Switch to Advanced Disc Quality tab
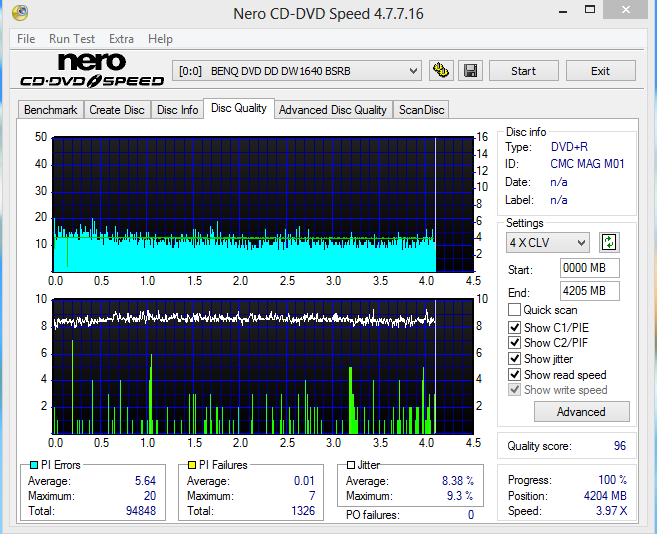Image resolution: width=657 pixels, height=534 pixels. pos(333,110)
